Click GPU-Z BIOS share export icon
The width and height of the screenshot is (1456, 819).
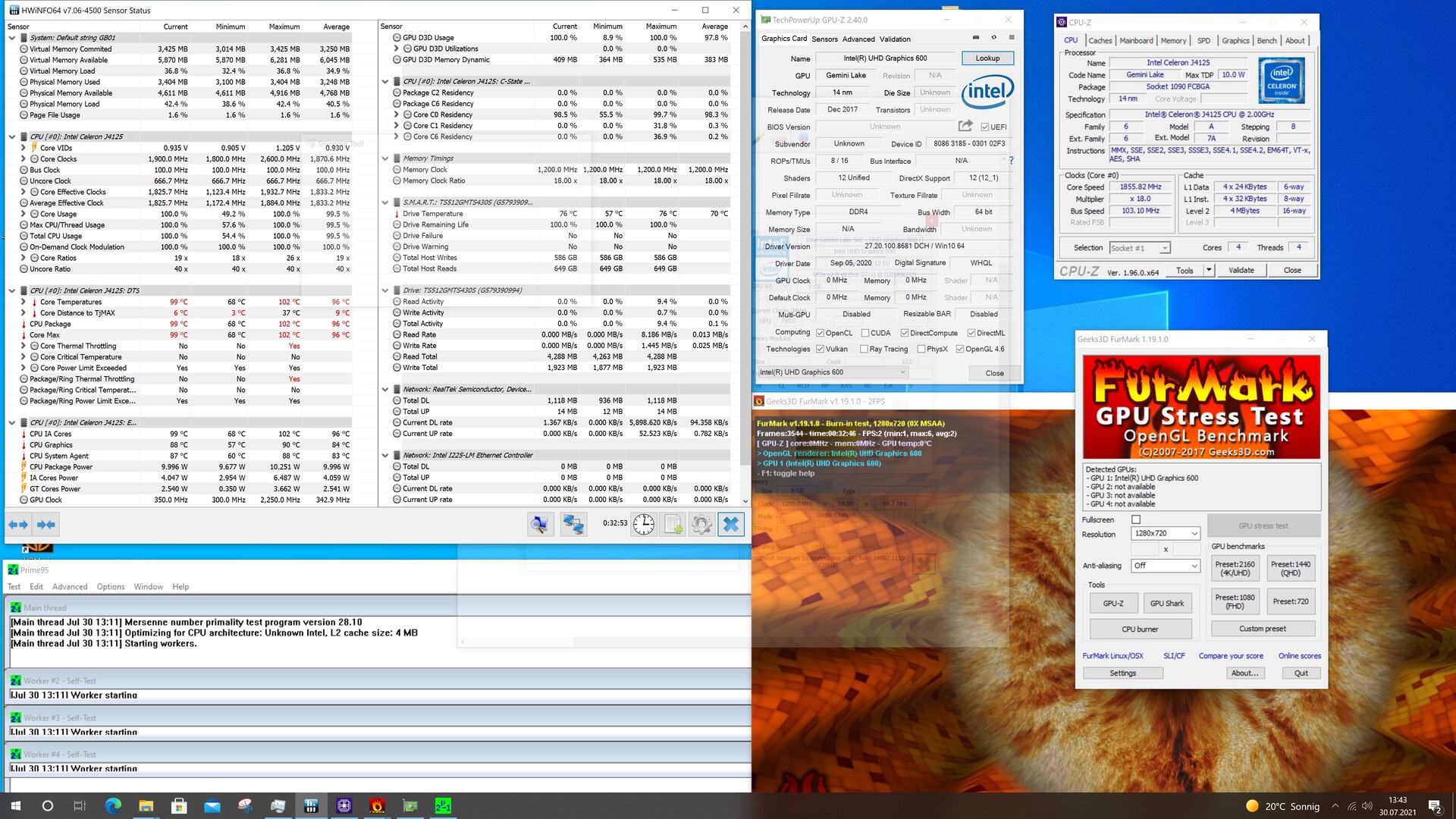pyautogui.click(x=965, y=126)
